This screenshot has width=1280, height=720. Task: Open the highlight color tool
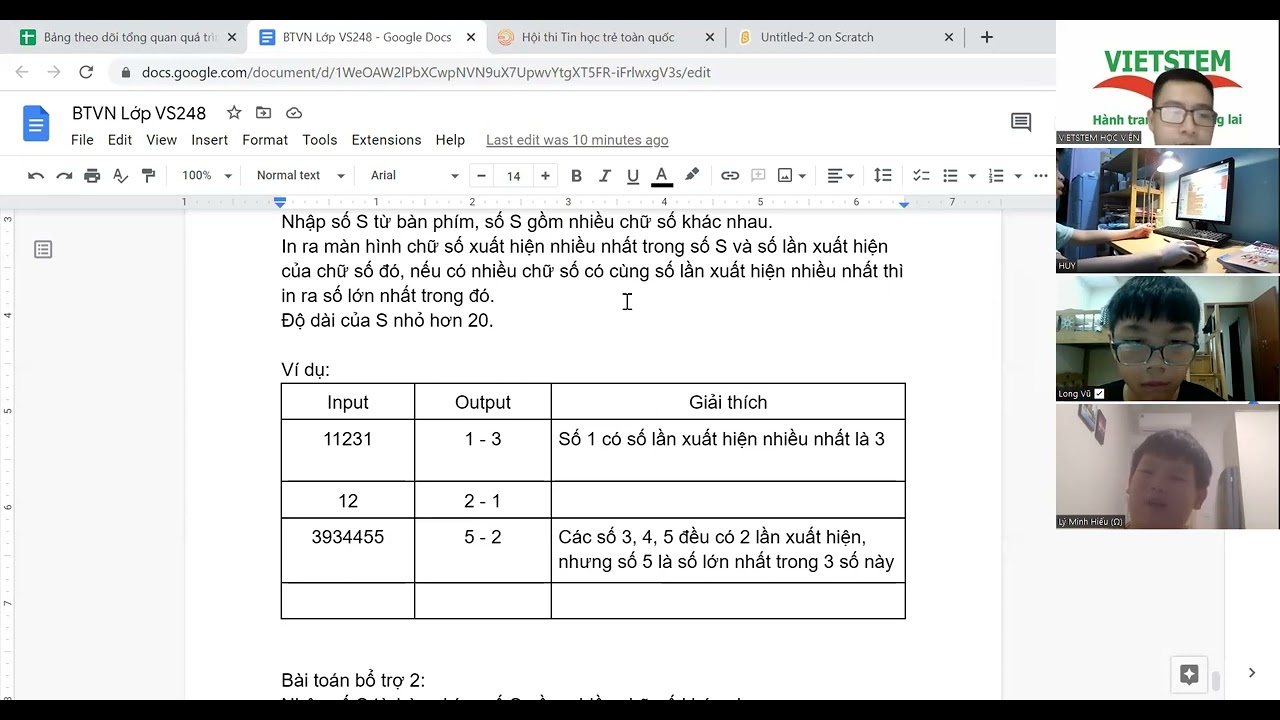point(691,176)
